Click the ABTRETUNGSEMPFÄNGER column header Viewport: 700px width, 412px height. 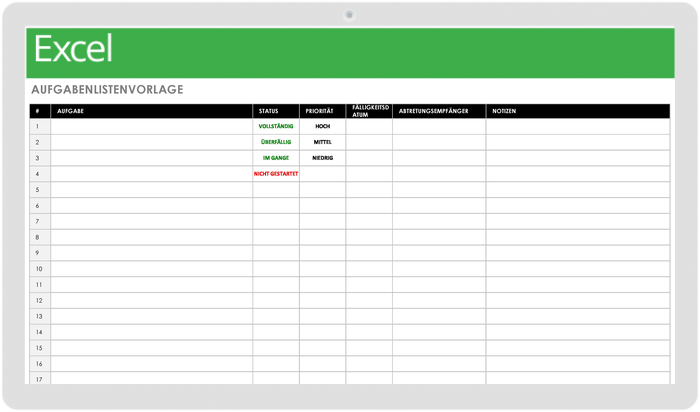point(439,111)
